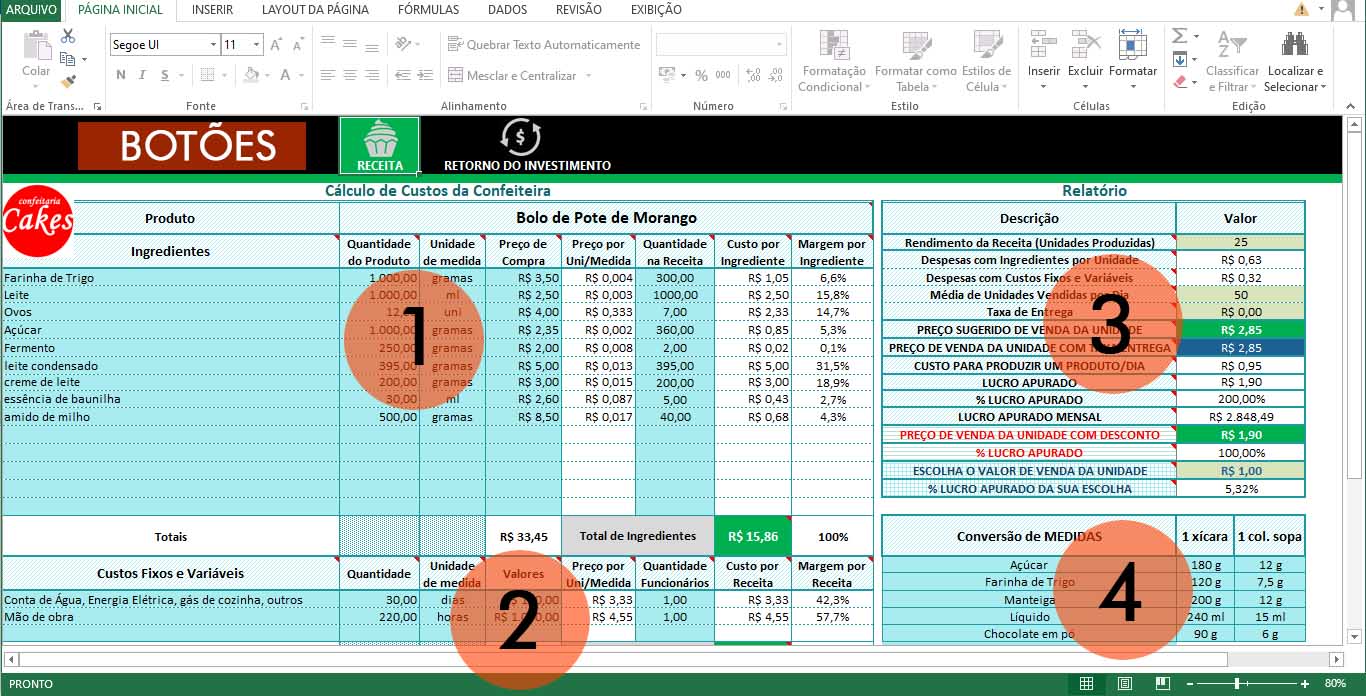
Task: Click the decrease indent icon
Action: coord(403,75)
